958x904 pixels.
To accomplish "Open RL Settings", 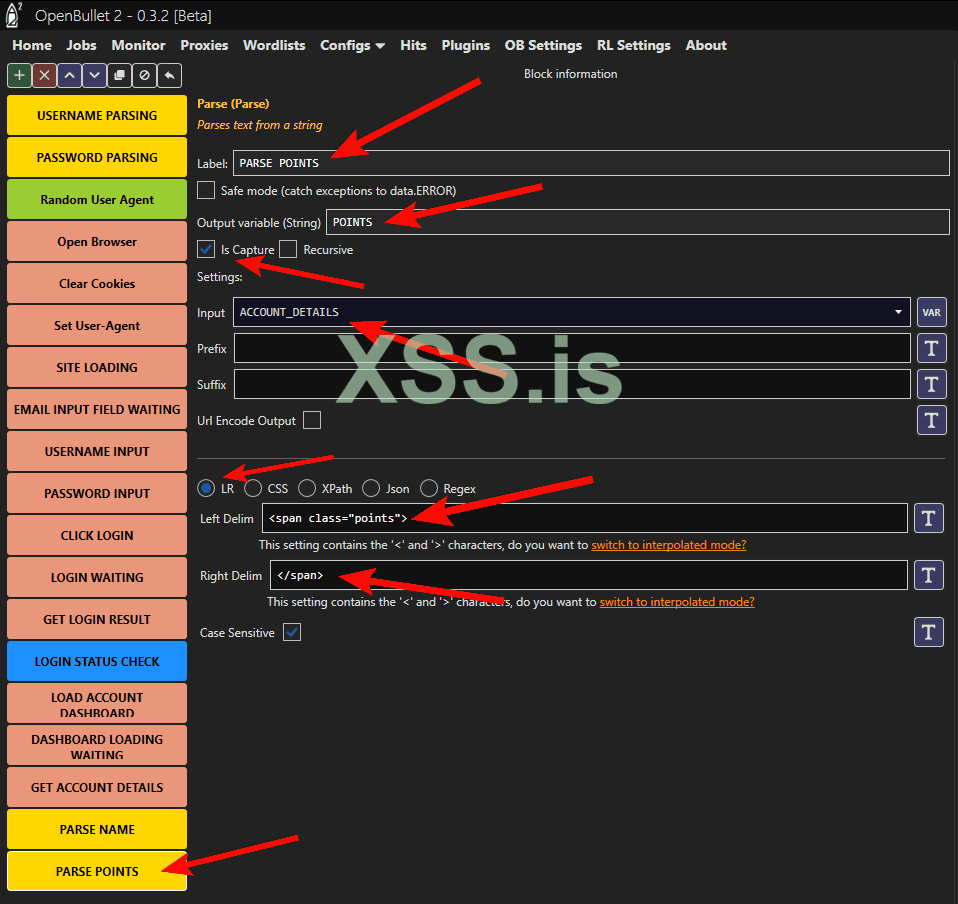I will coord(634,45).
